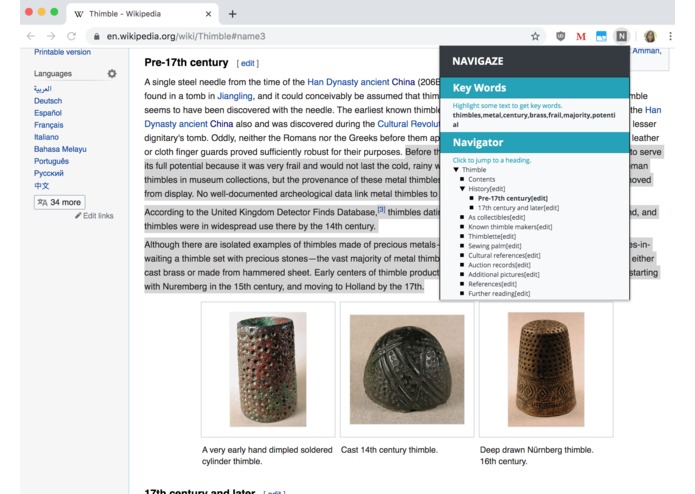Switch to Italiano language
Image resolution: width=695 pixels, height=494 pixels.
coord(46,137)
